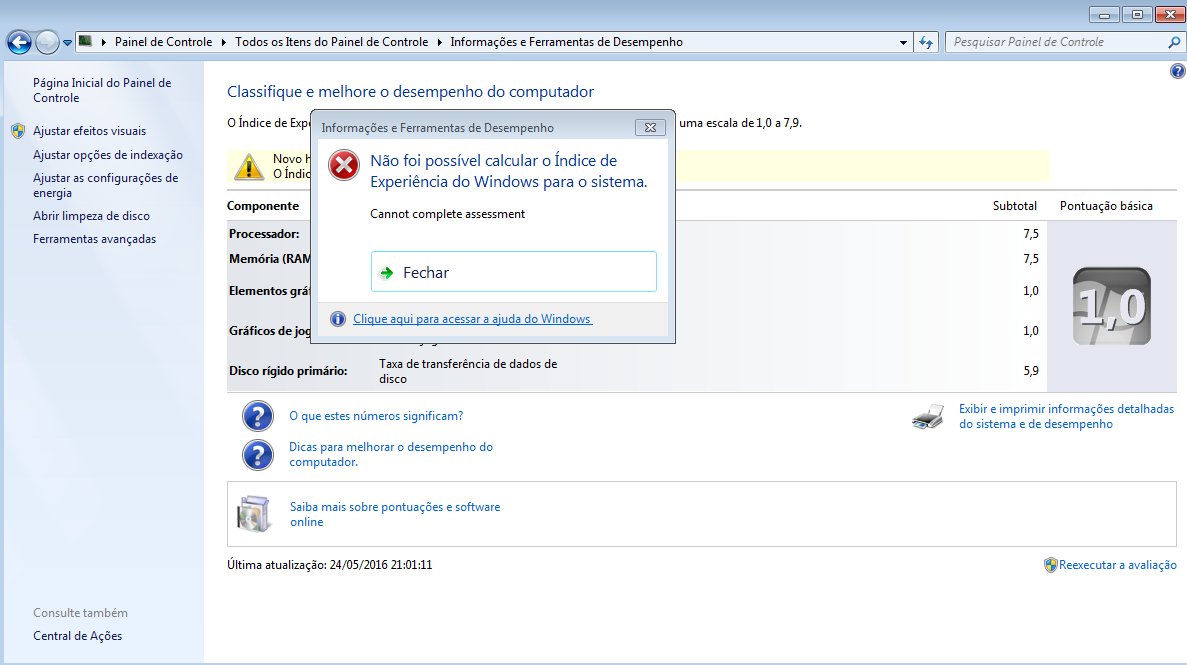Open 'Ajustar efeitos visuais' link
The image size is (1187, 665).
click(x=89, y=131)
